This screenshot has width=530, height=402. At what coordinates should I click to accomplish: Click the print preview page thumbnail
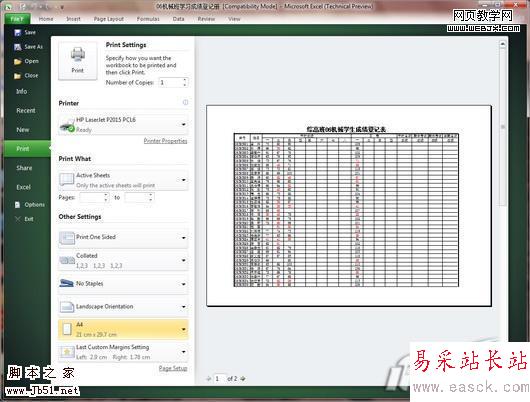(349, 206)
